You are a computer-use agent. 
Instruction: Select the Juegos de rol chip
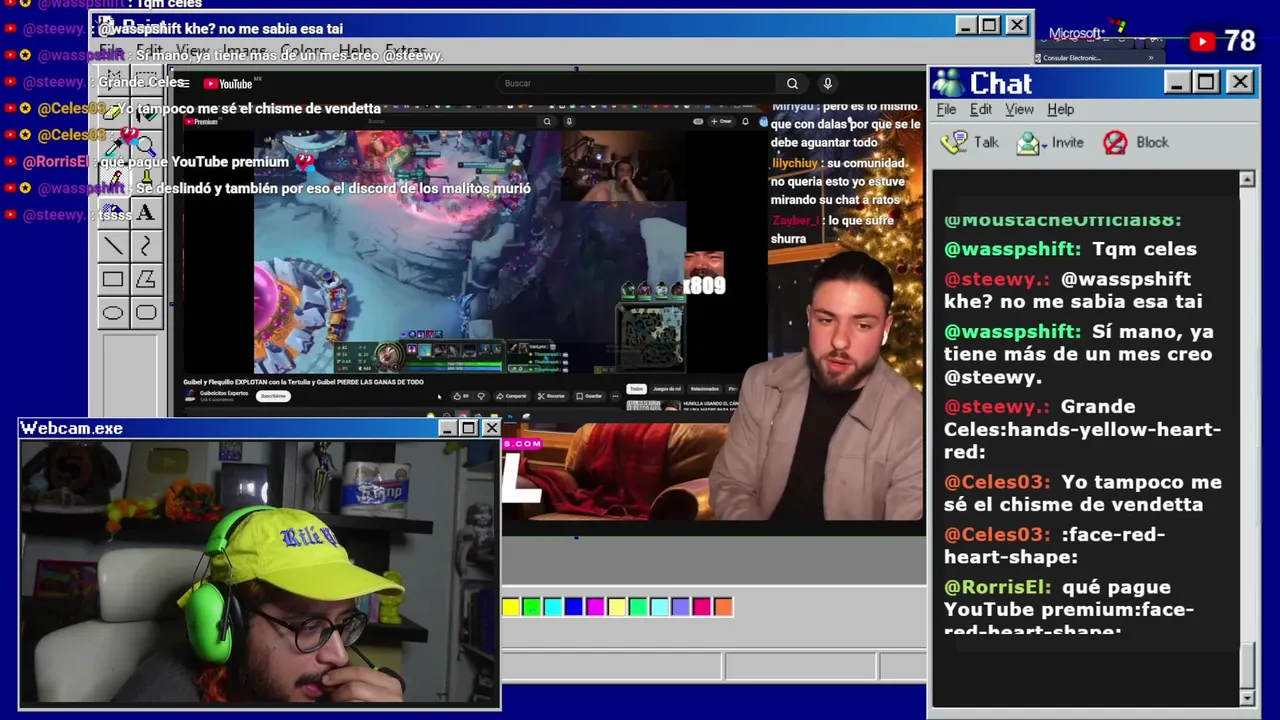[x=667, y=389]
